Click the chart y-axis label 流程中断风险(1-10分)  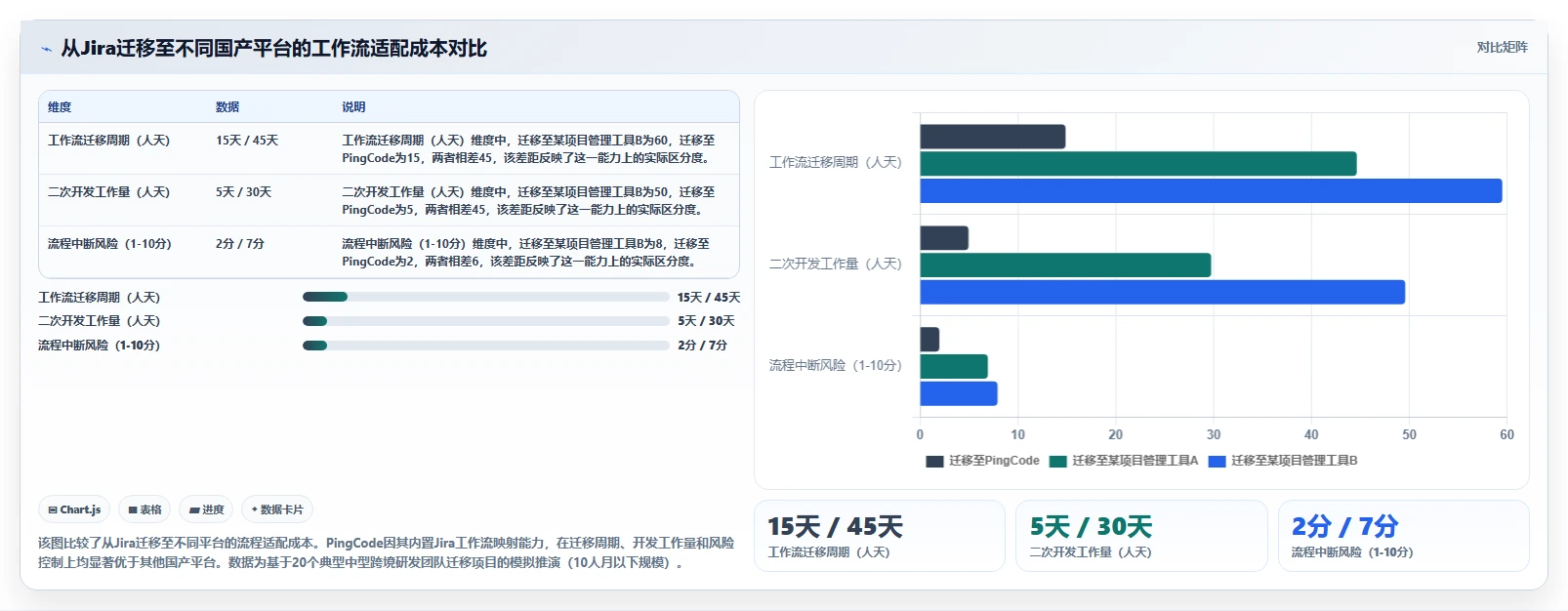pyautogui.click(x=836, y=365)
